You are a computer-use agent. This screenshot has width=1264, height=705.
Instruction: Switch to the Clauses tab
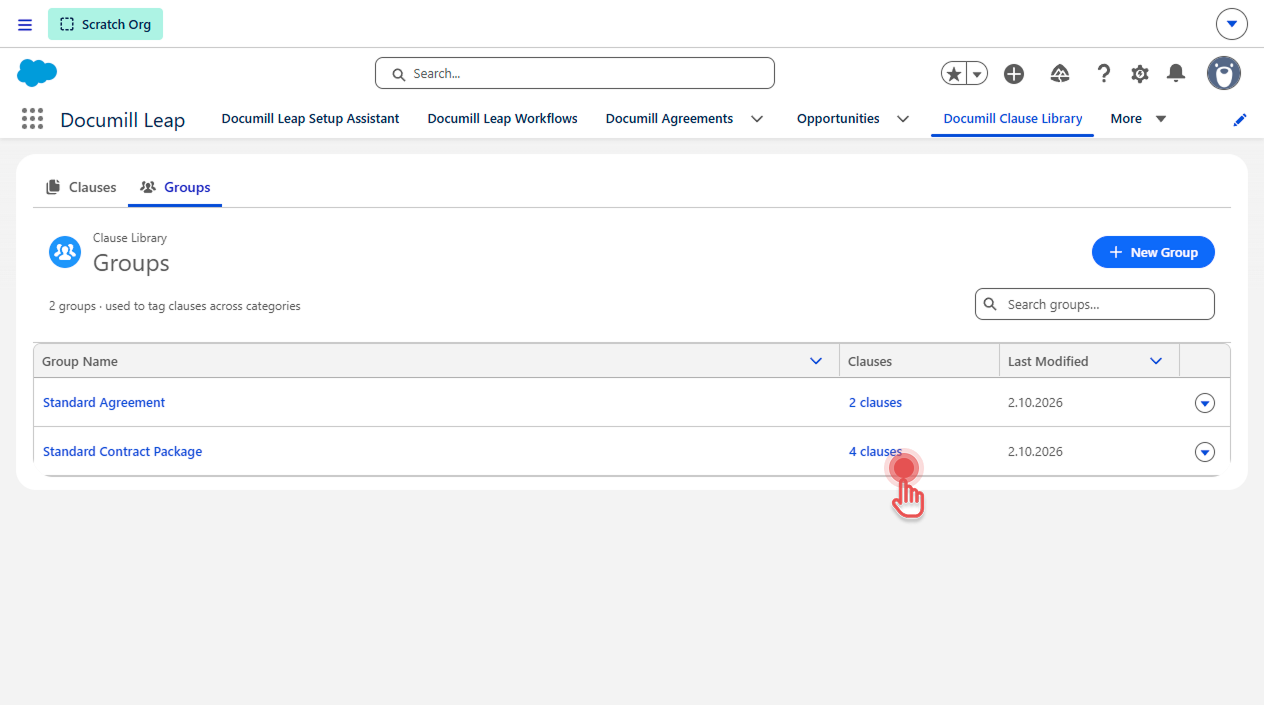coord(82,187)
